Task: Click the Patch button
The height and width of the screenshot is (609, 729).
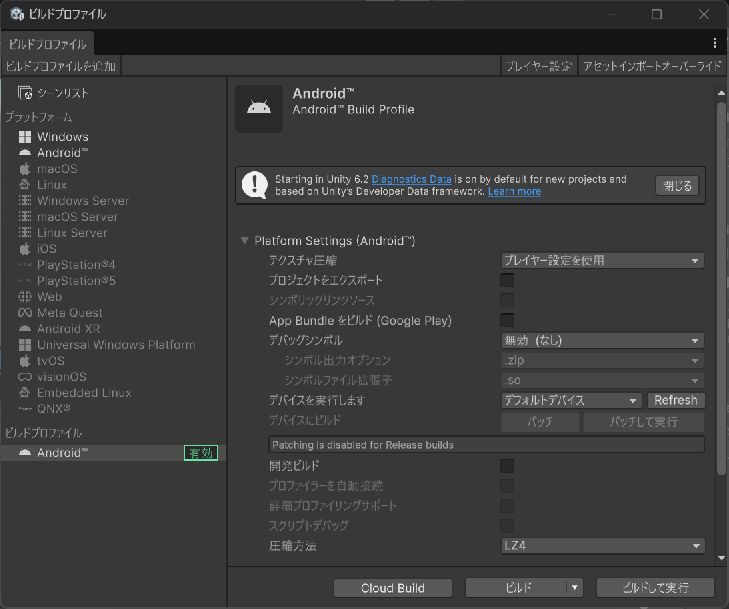Action: coord(540,422)
